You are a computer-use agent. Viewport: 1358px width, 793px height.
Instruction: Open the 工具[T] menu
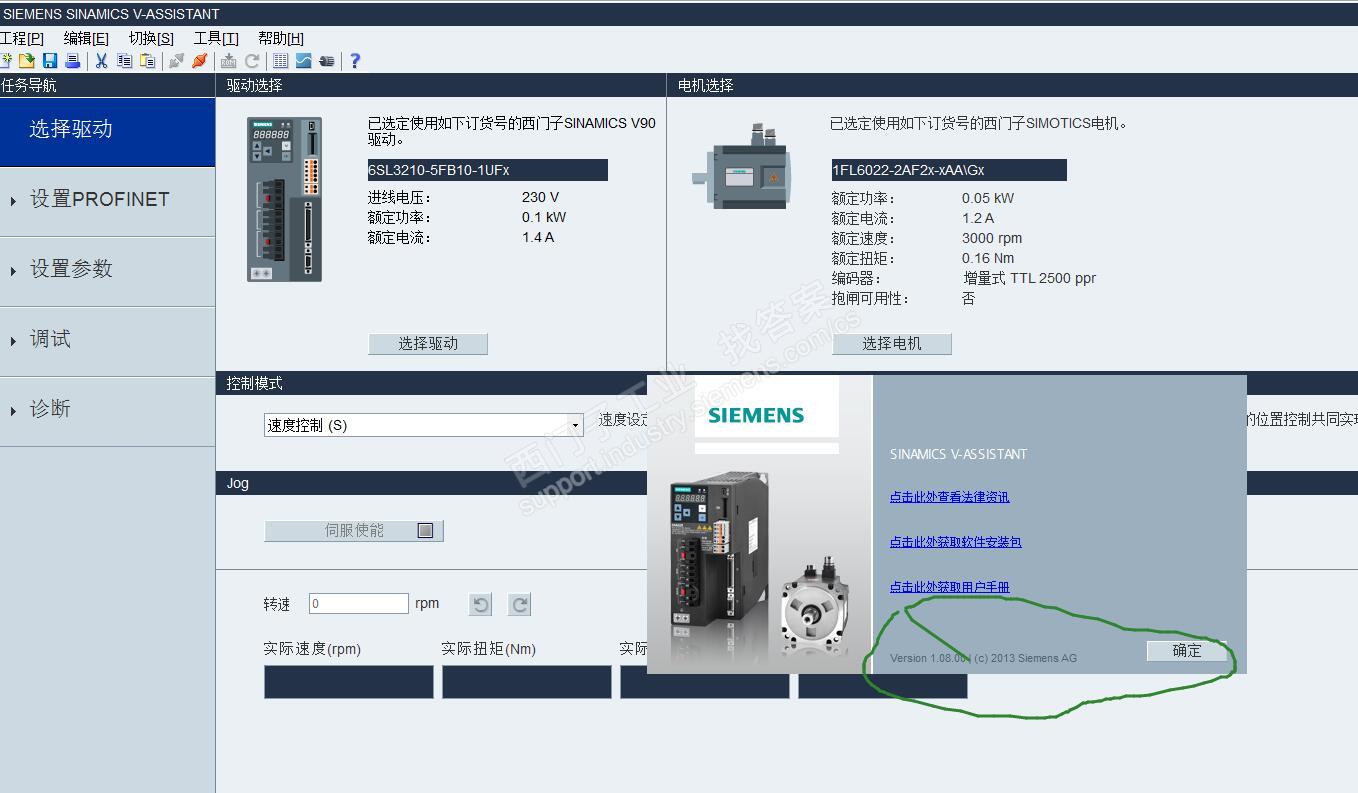pyautogui.click(x=216, y=38)
